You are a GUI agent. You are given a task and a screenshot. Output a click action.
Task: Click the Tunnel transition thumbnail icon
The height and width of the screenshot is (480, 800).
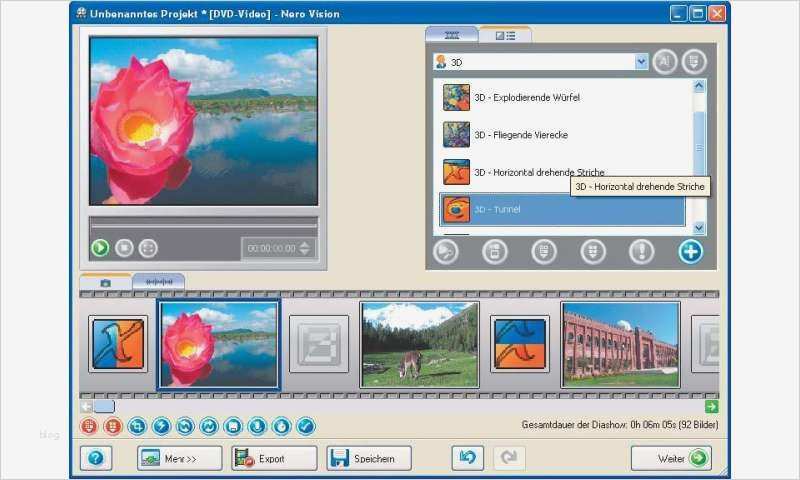tap(456, 210)
